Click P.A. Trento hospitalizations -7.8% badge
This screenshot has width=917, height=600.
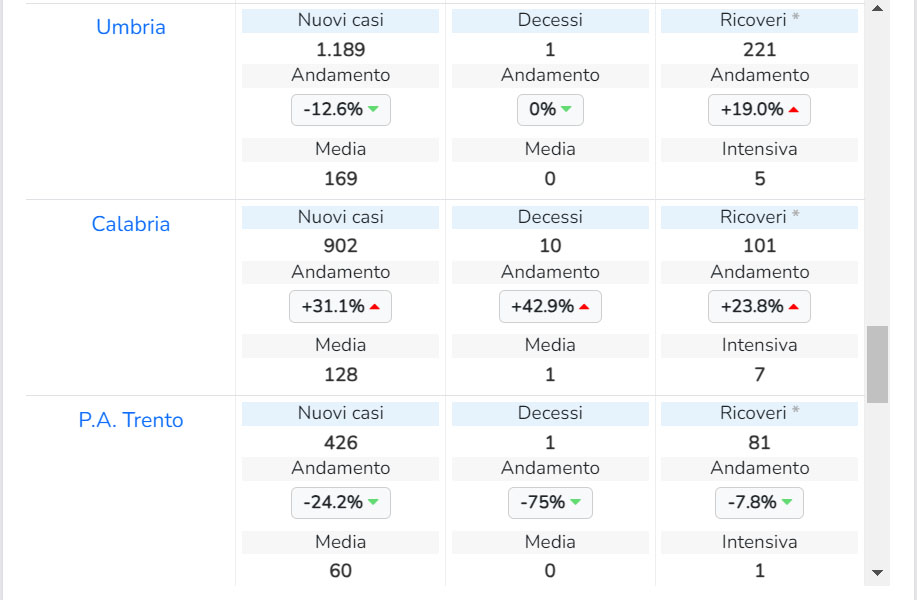coord(759,503)
